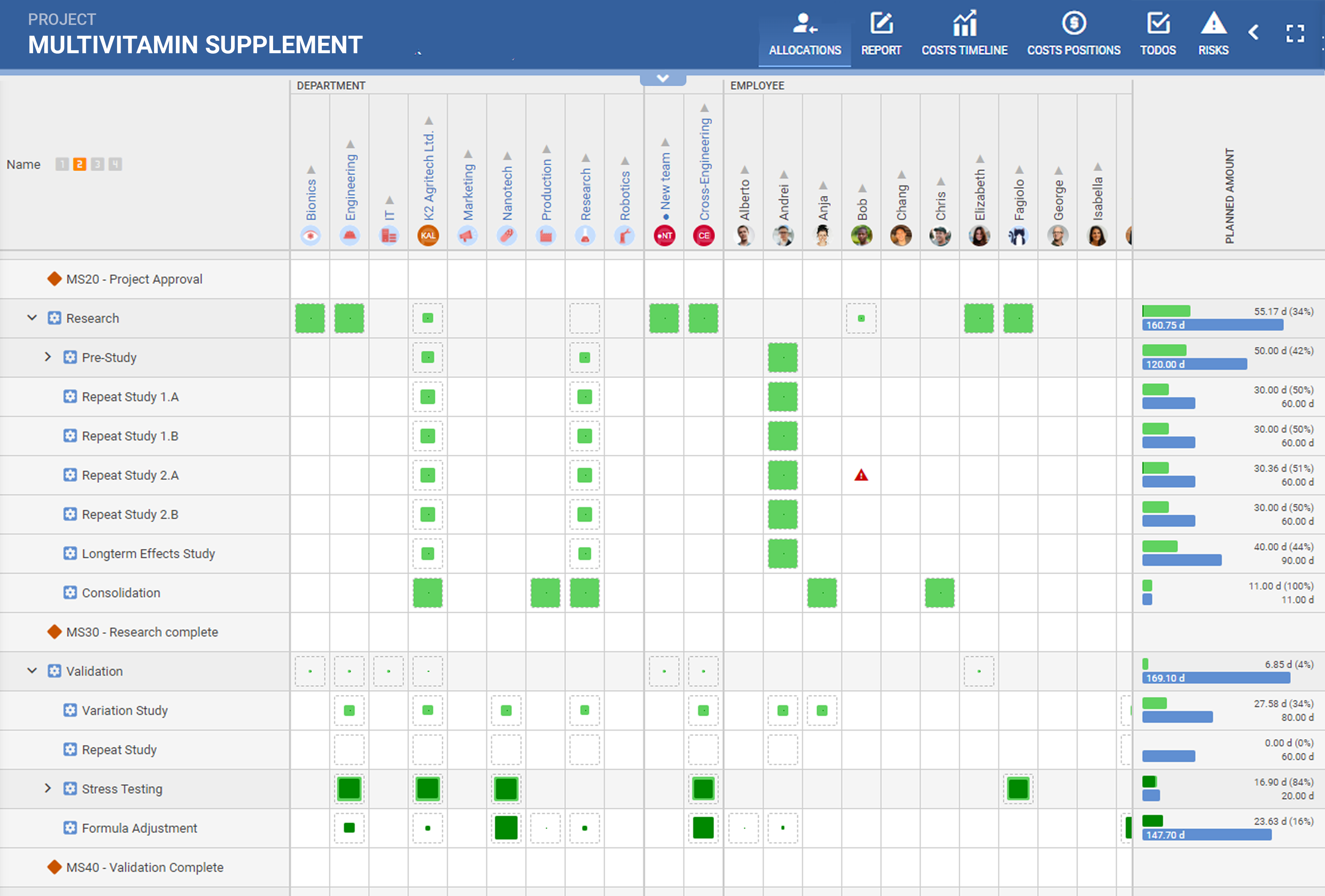1325x896 pixels.
Task: Open the Allocations tab
Action: pos(804,34)
